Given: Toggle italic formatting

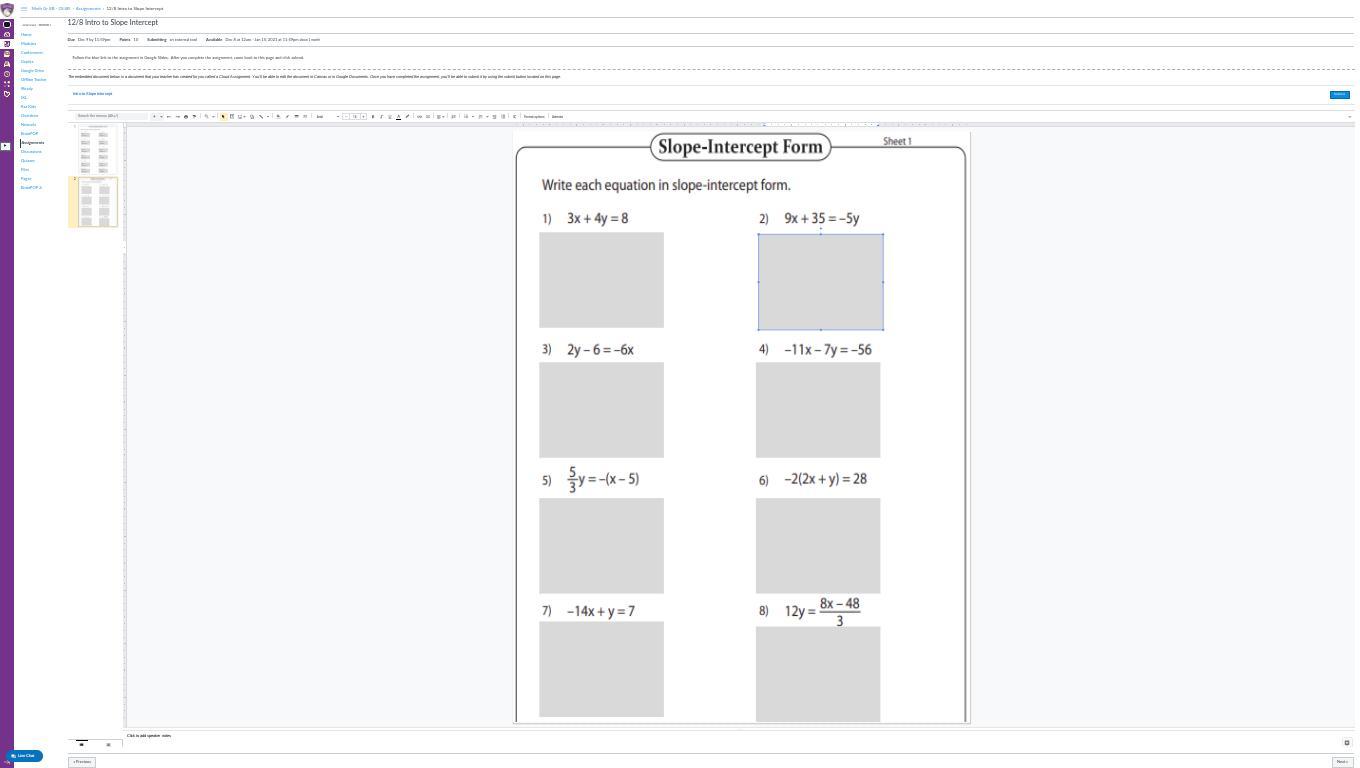Looking at the screenshot, I should 381,116.
